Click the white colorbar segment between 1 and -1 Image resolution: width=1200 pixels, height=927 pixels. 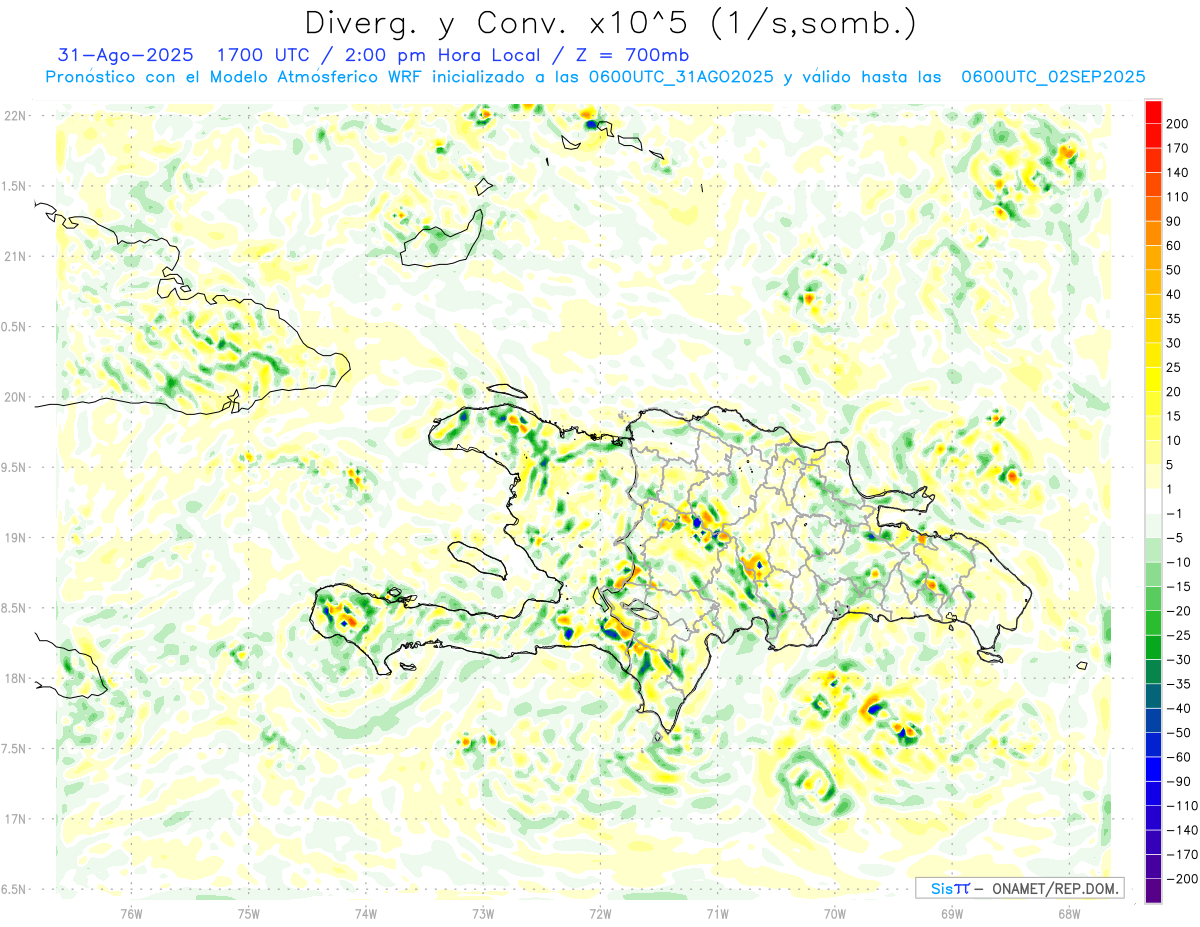tap(1153, 501)
